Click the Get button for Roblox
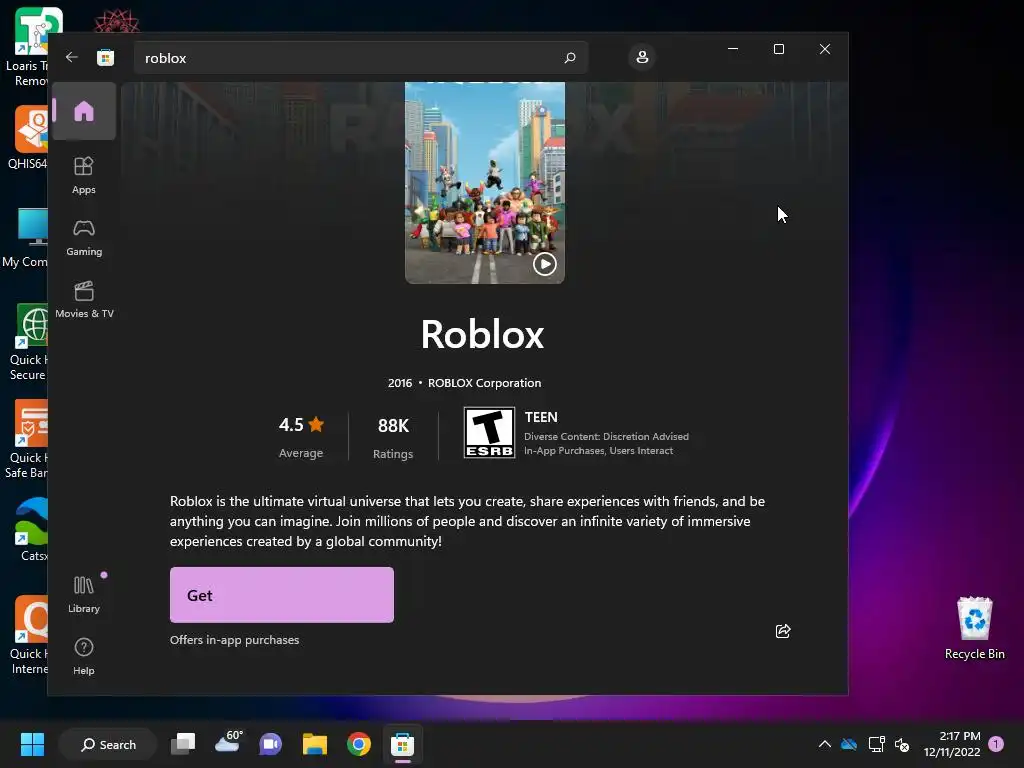1024x768 pixels. (x=281, y=595)
